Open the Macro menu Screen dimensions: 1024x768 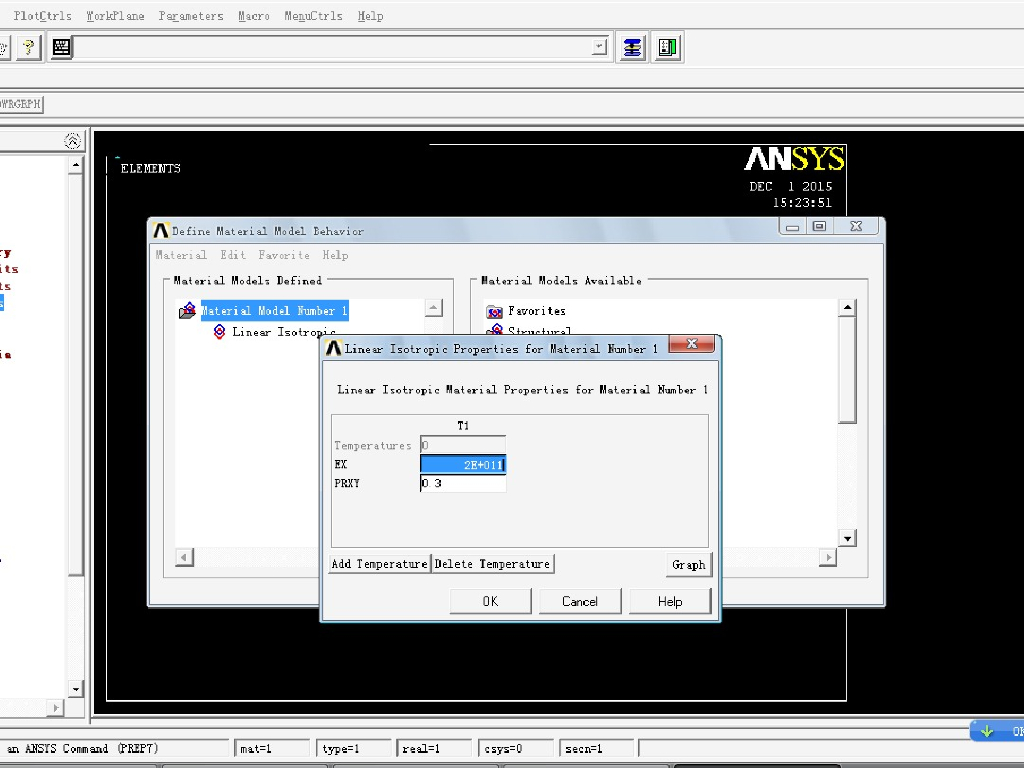pyautogui.click(x=254, y=16)
